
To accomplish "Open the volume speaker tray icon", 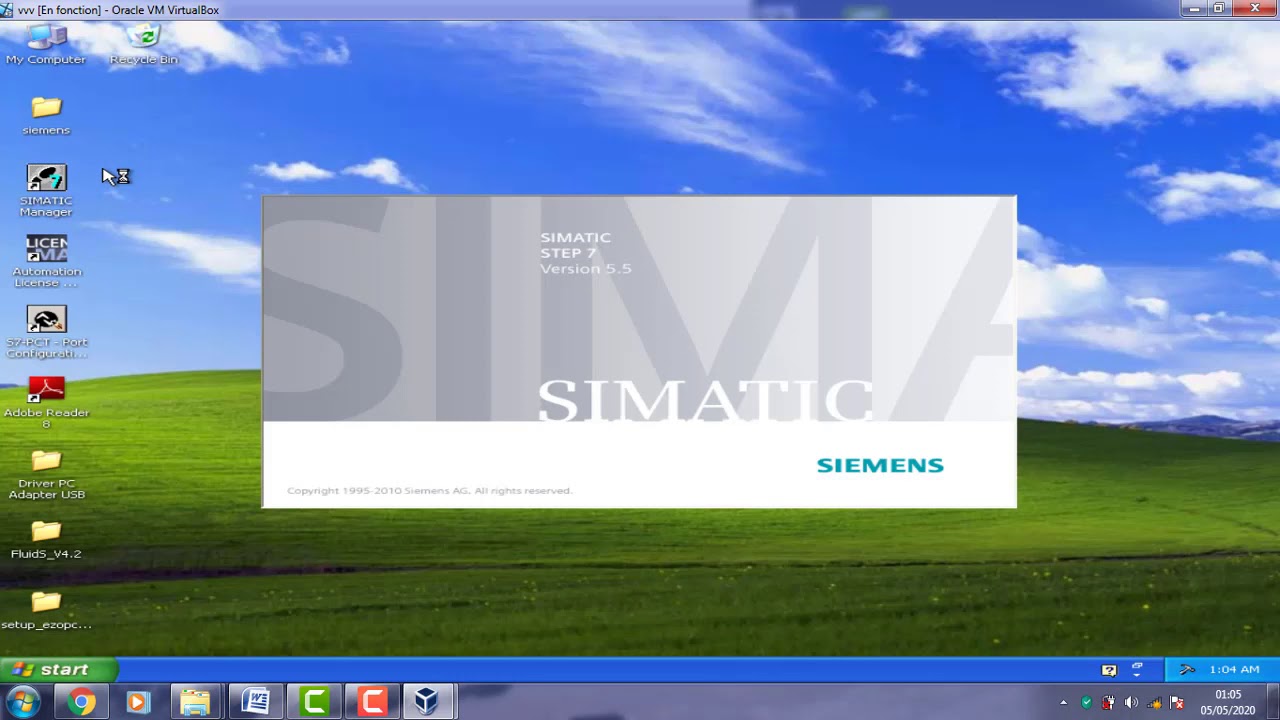I will (1131, 703).
